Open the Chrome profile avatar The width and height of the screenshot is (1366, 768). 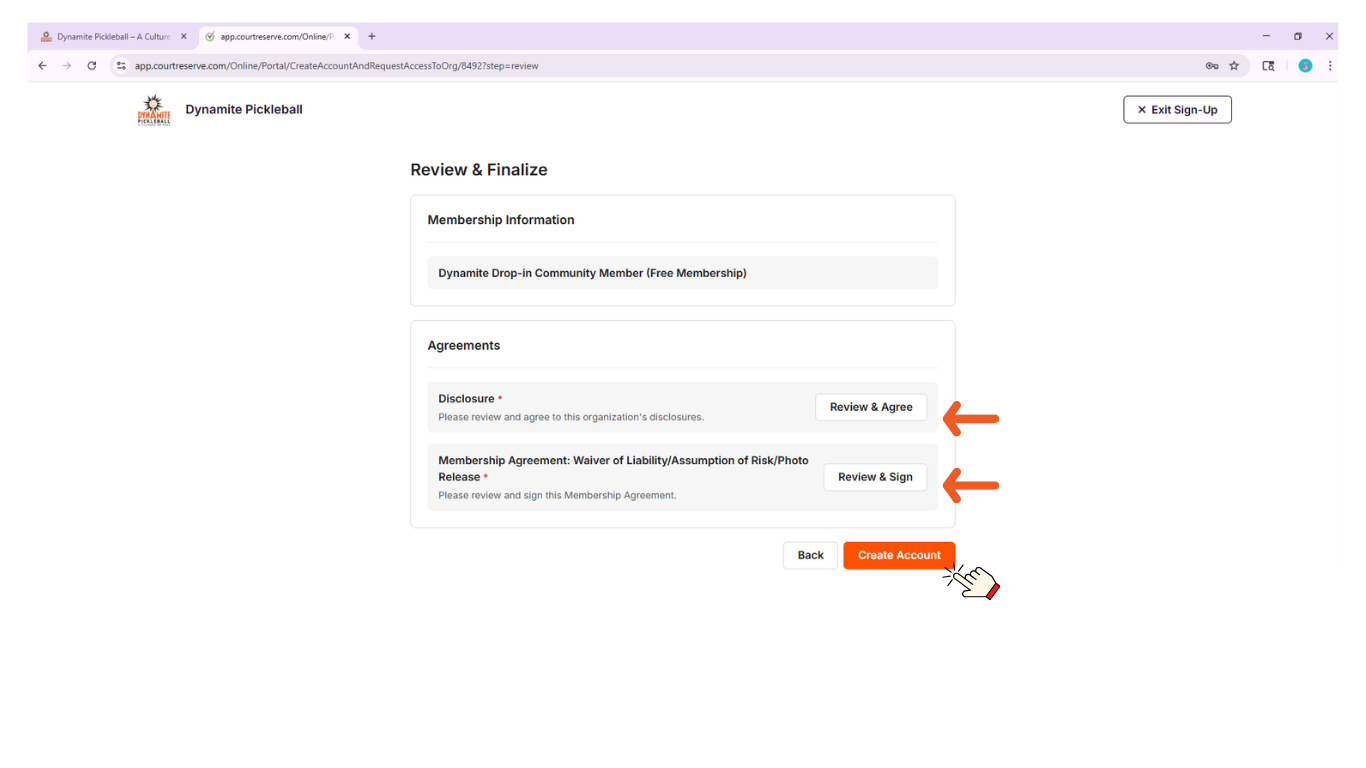point(1305,66)
